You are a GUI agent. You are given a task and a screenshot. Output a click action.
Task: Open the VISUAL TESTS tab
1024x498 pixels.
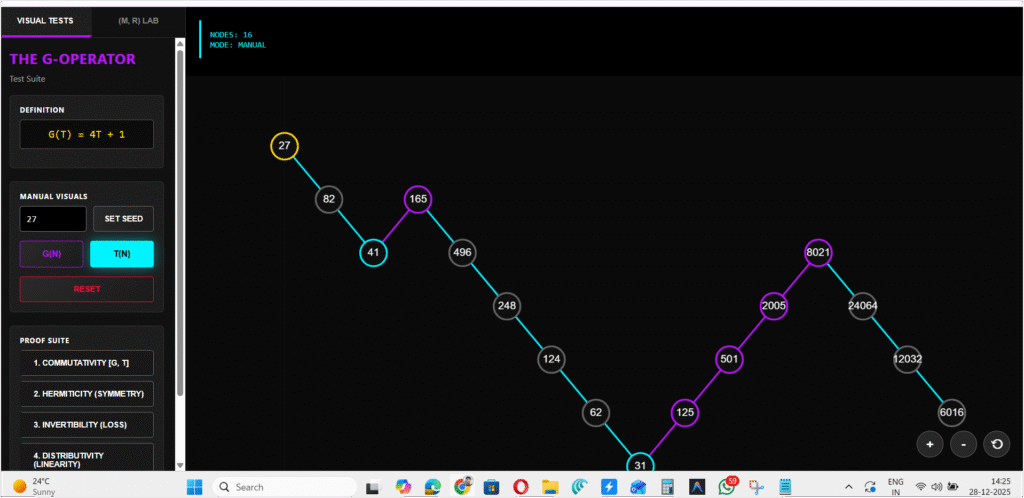point(45,20)
